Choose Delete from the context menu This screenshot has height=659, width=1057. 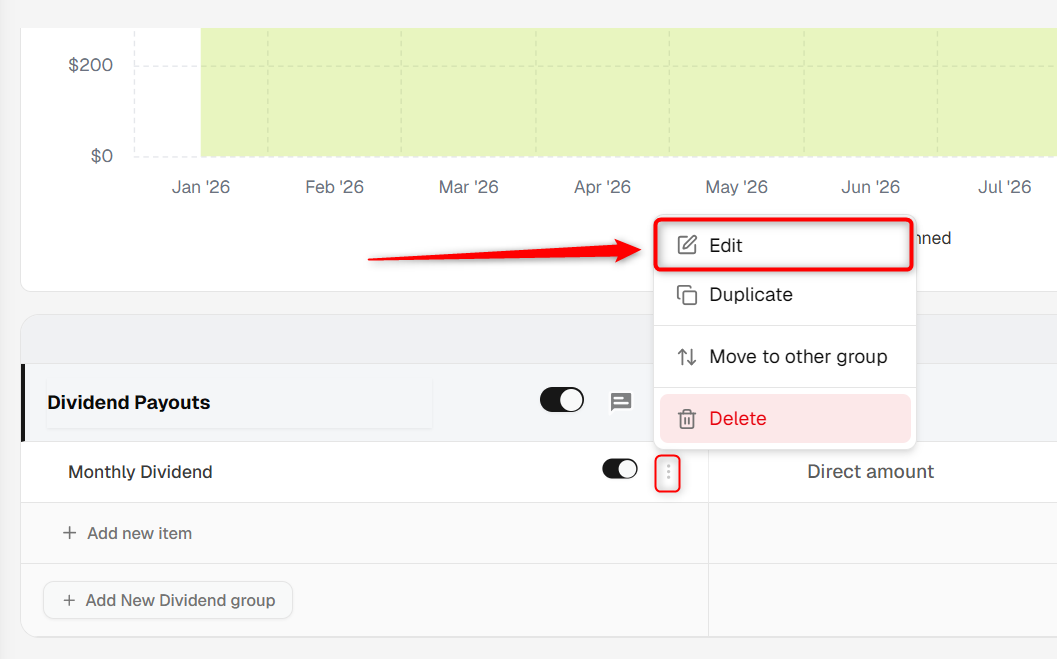pos(785,418)
